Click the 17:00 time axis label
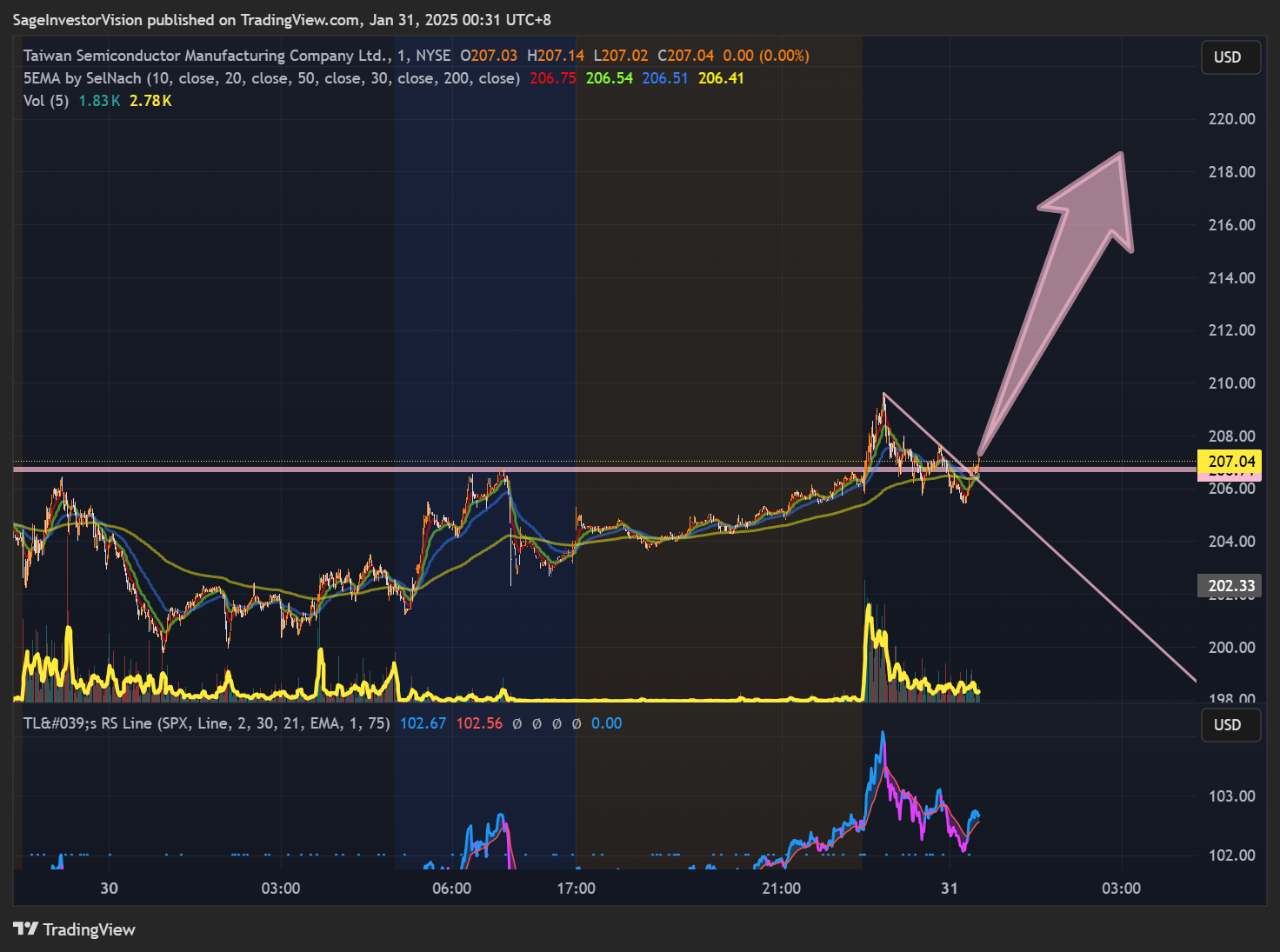 (x=576, y=889)
